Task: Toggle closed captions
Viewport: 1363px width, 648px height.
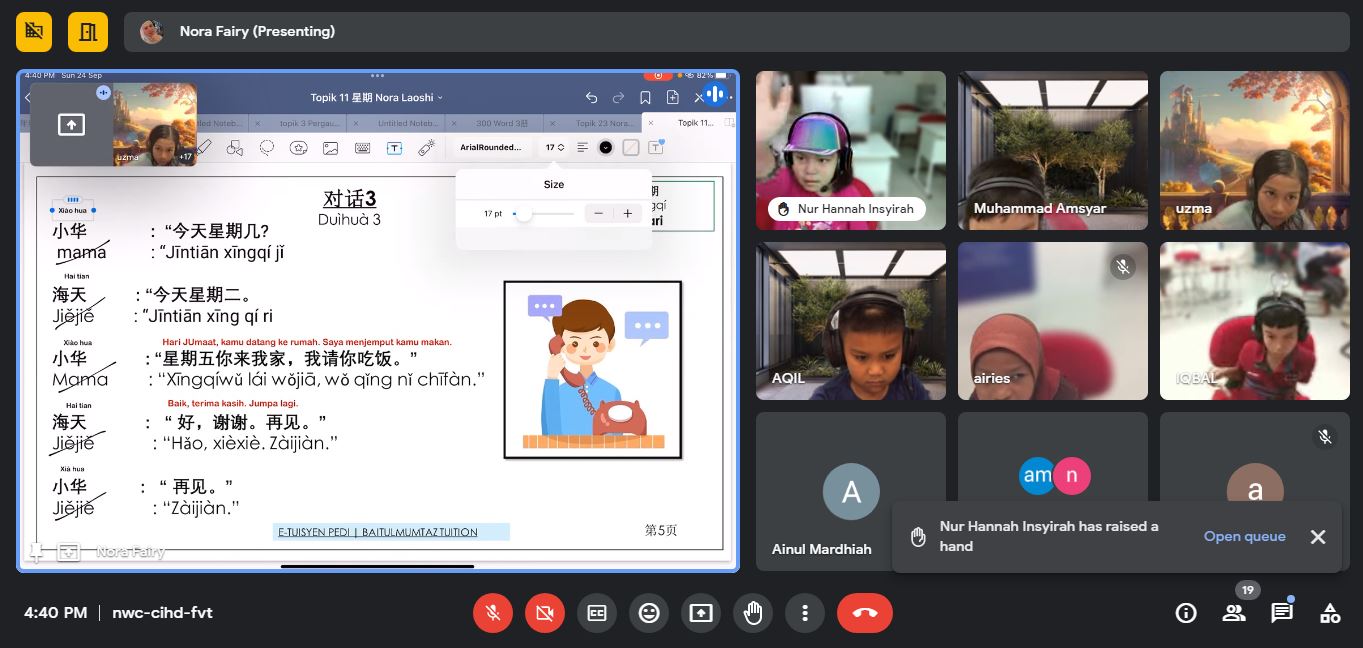Action: pyautogui.click(x=597, y=613)
